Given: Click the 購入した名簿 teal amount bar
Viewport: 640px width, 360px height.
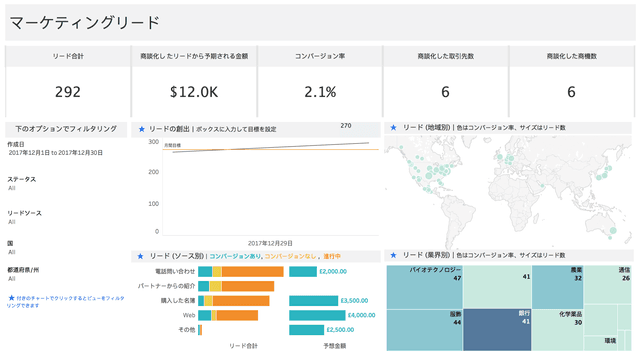Looking at the screenshot, I should point(313,301).
